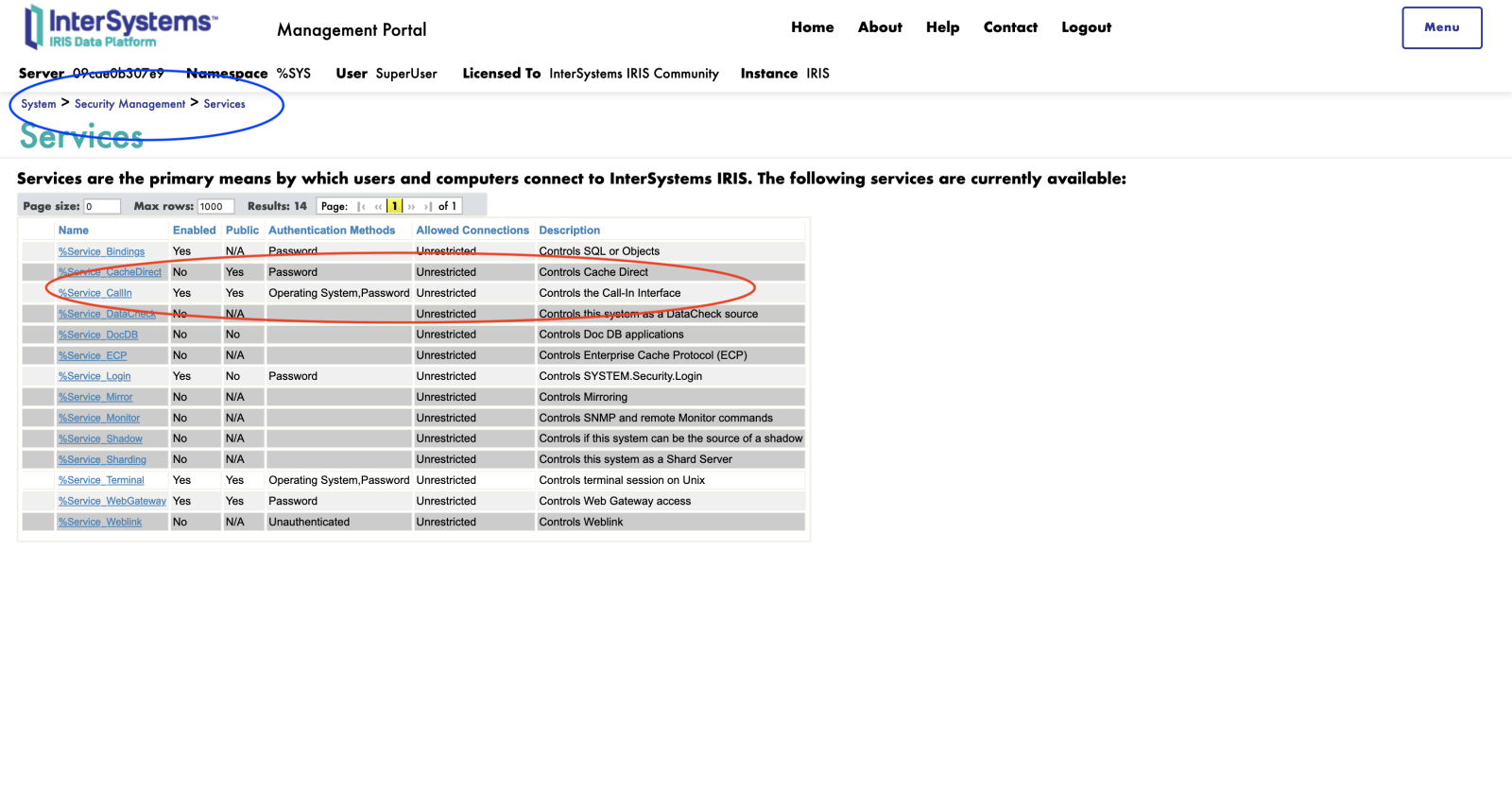The image size is (1512, 808).
Task: Go to next page of results
Action: [411, 207]
